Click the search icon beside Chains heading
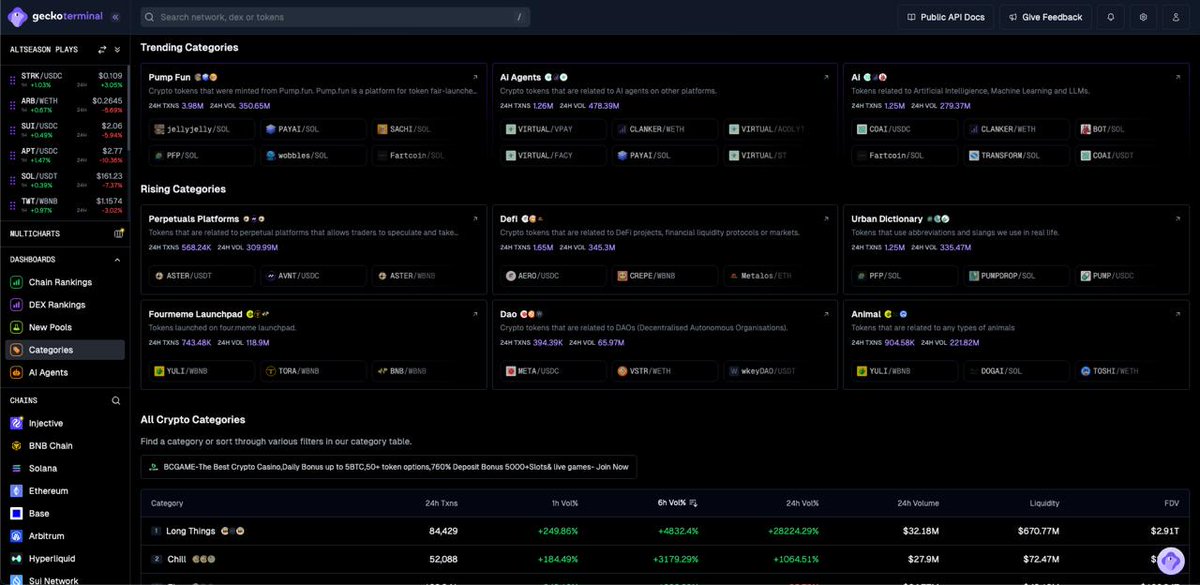 point(116,400)
